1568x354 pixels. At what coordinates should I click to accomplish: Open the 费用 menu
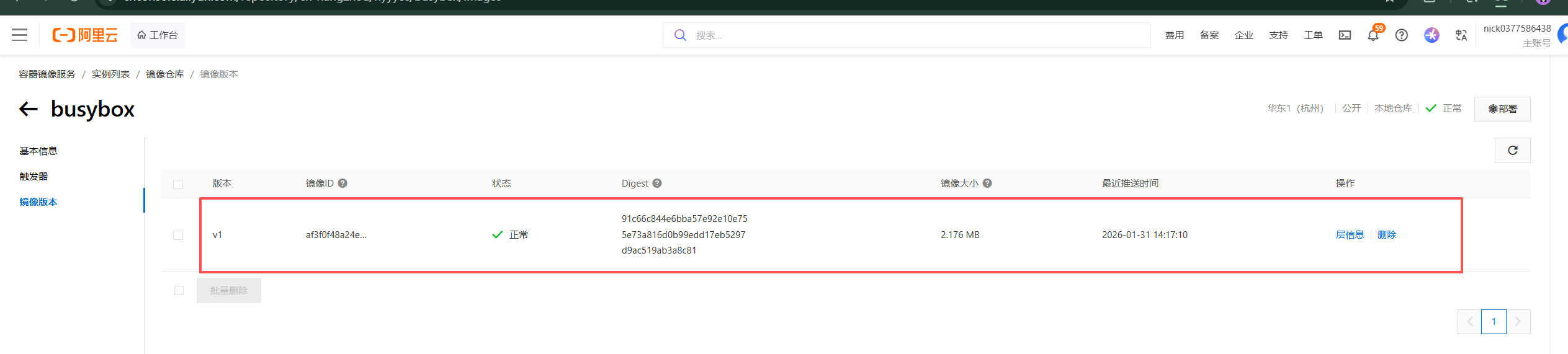[1175, 35]
